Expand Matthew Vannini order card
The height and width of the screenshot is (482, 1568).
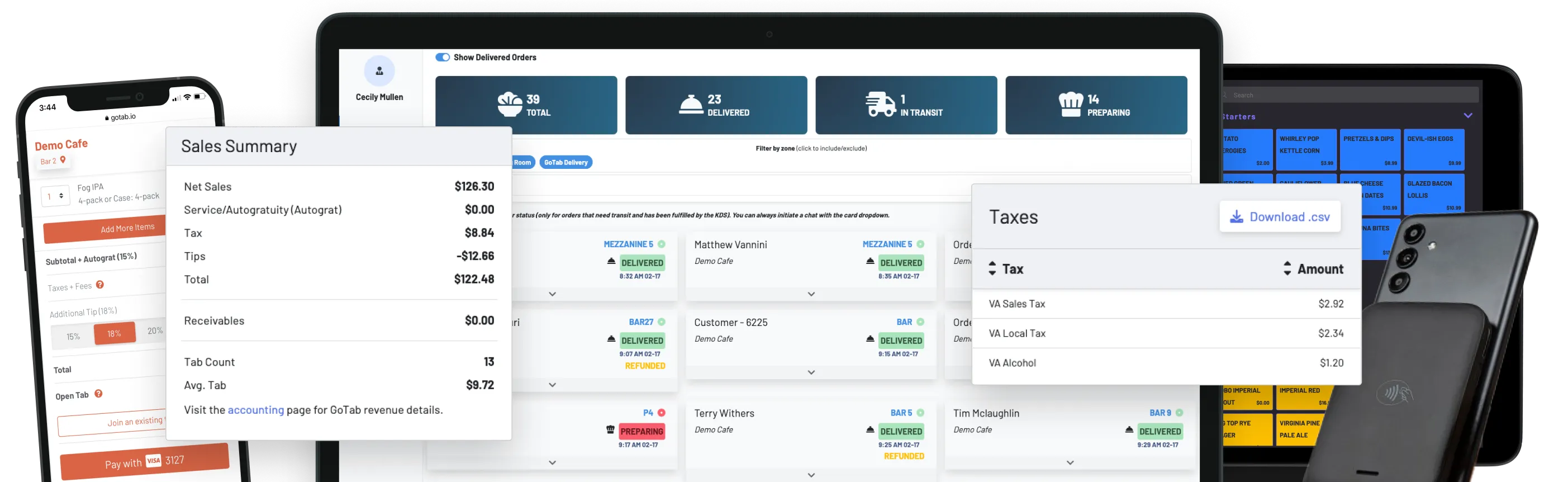click(x=811, y=294)
